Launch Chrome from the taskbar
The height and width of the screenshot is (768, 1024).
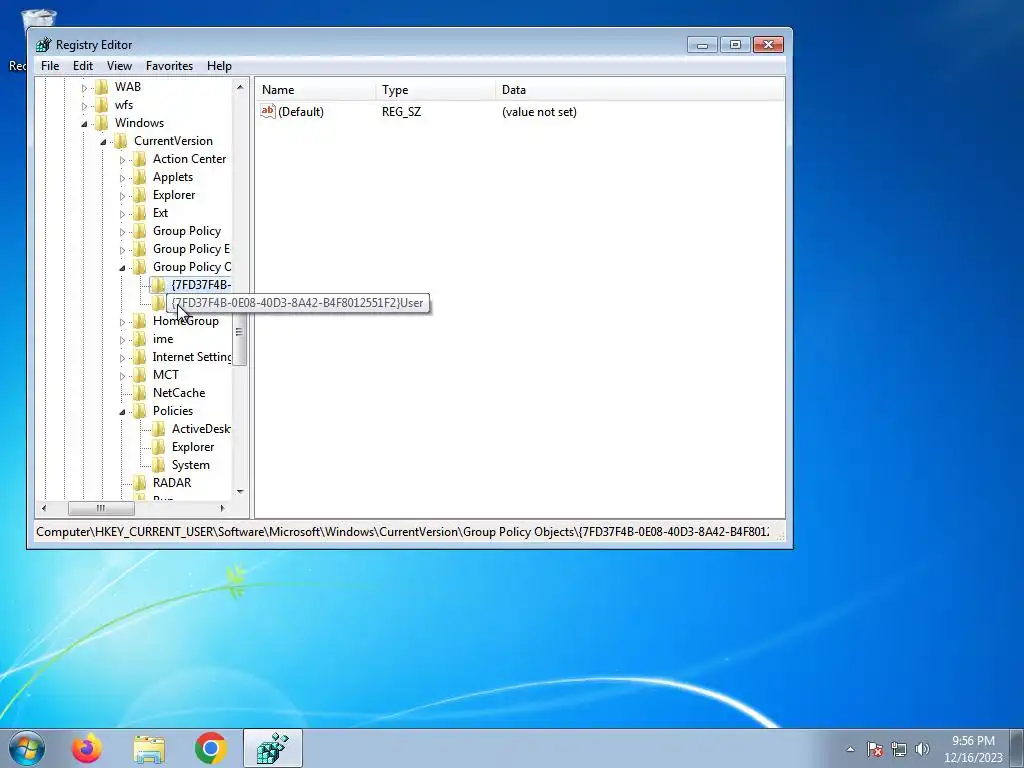pyautogui.click(x=210, y=748)
